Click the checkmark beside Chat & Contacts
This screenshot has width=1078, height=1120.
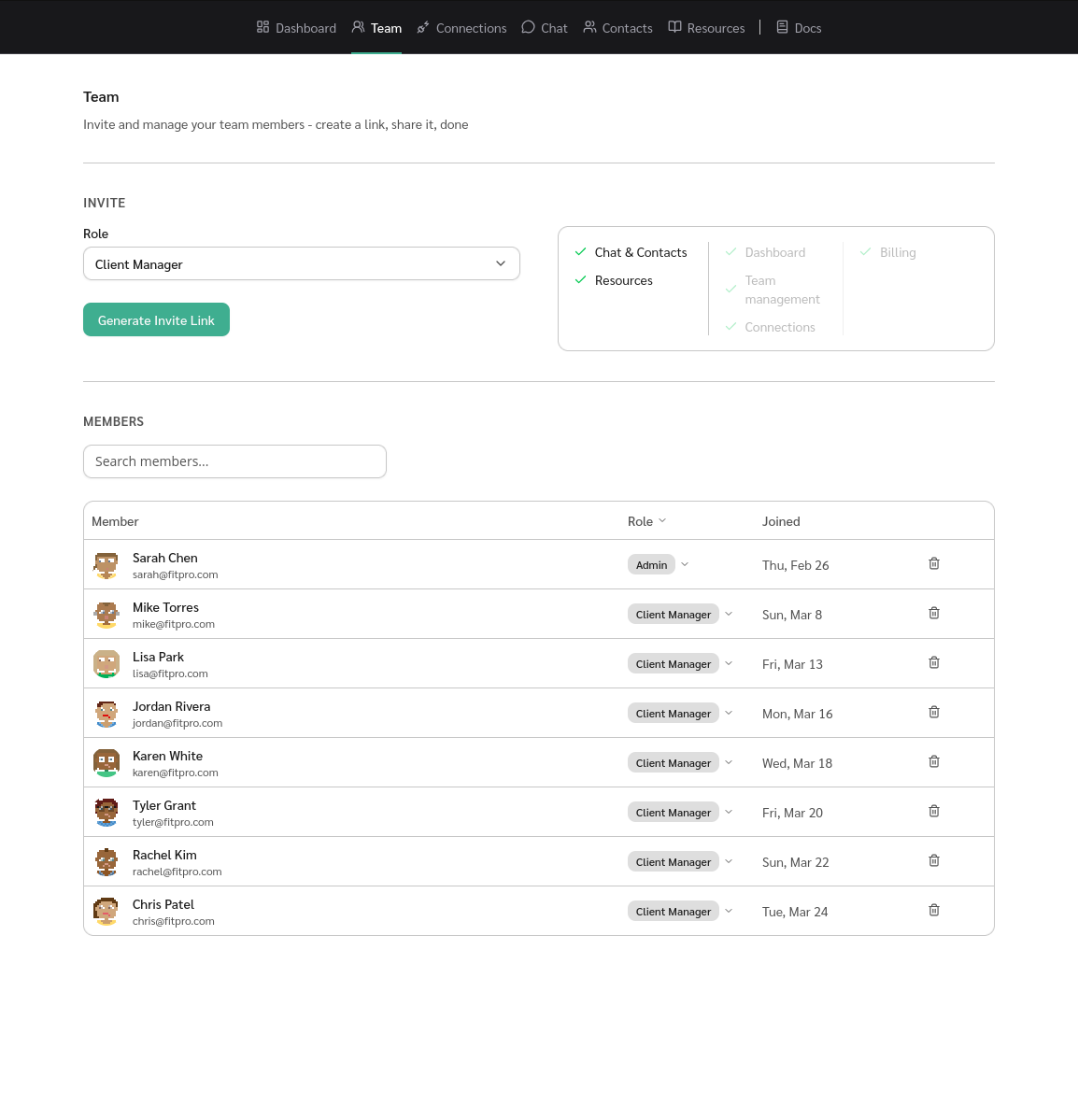[x=580, y=251]
